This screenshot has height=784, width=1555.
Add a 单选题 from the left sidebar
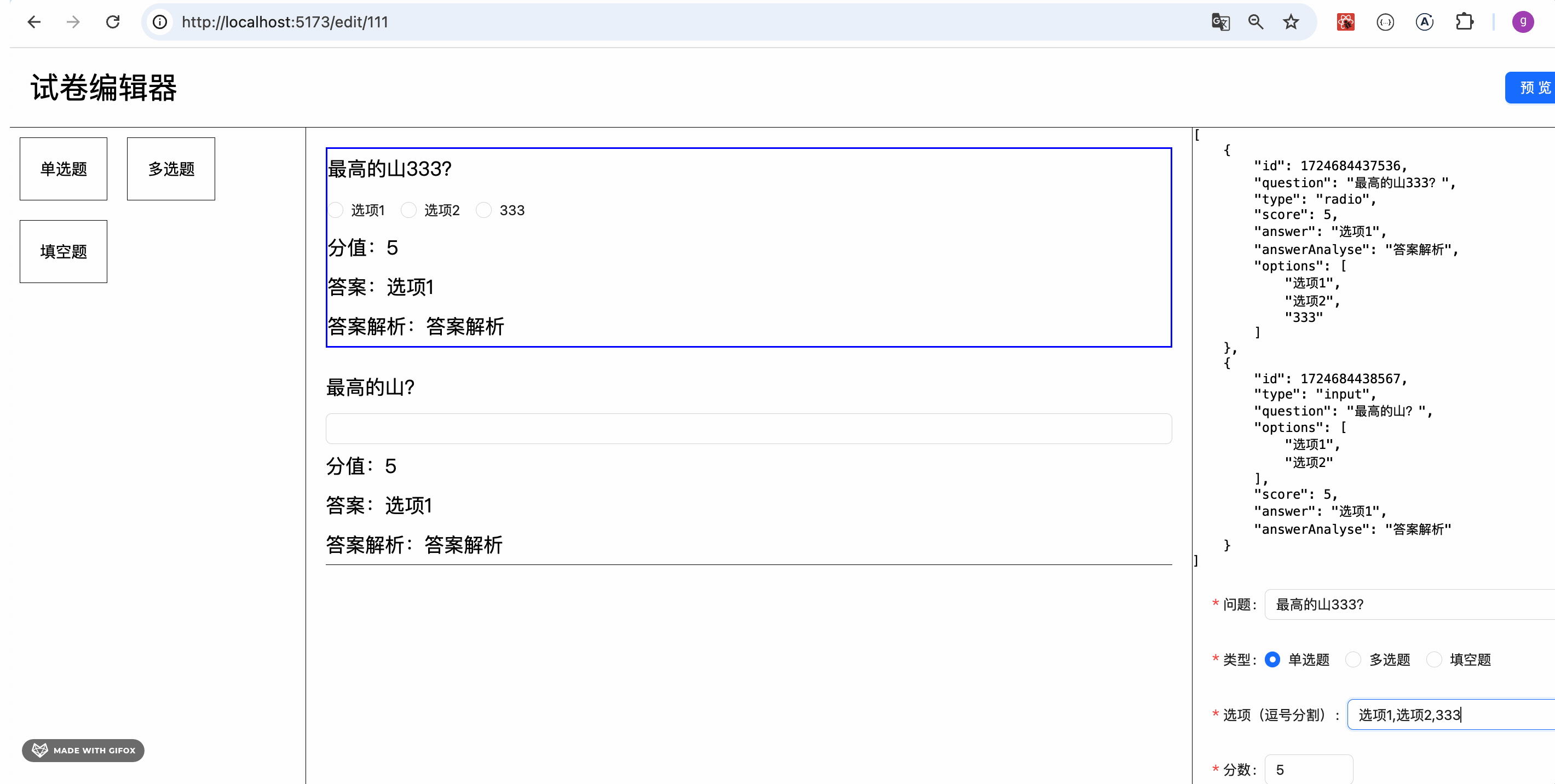pos(63,169)
